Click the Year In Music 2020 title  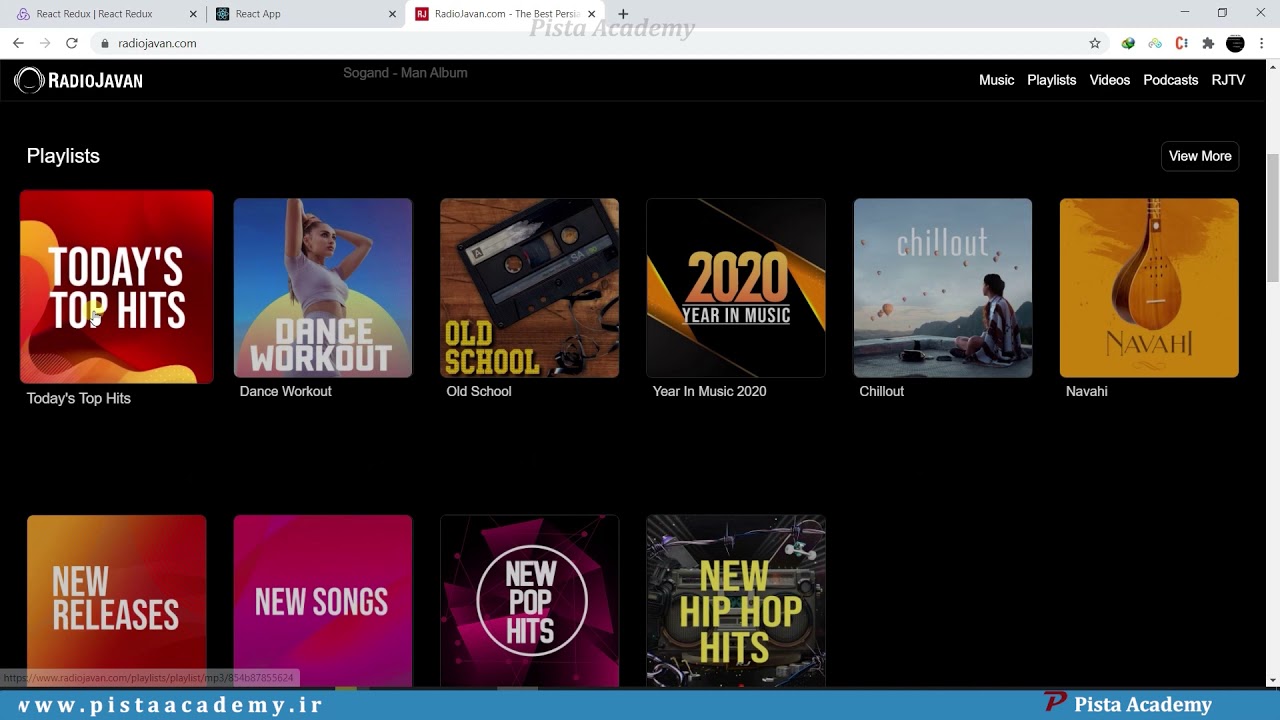[710, 391]
